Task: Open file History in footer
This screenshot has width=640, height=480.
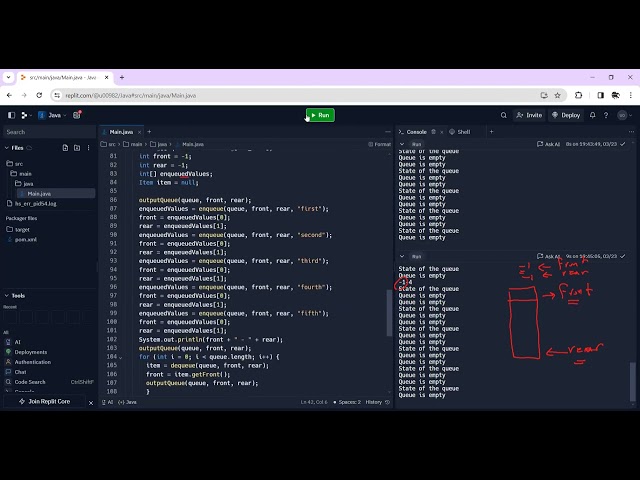Action: tap(378, 402)
